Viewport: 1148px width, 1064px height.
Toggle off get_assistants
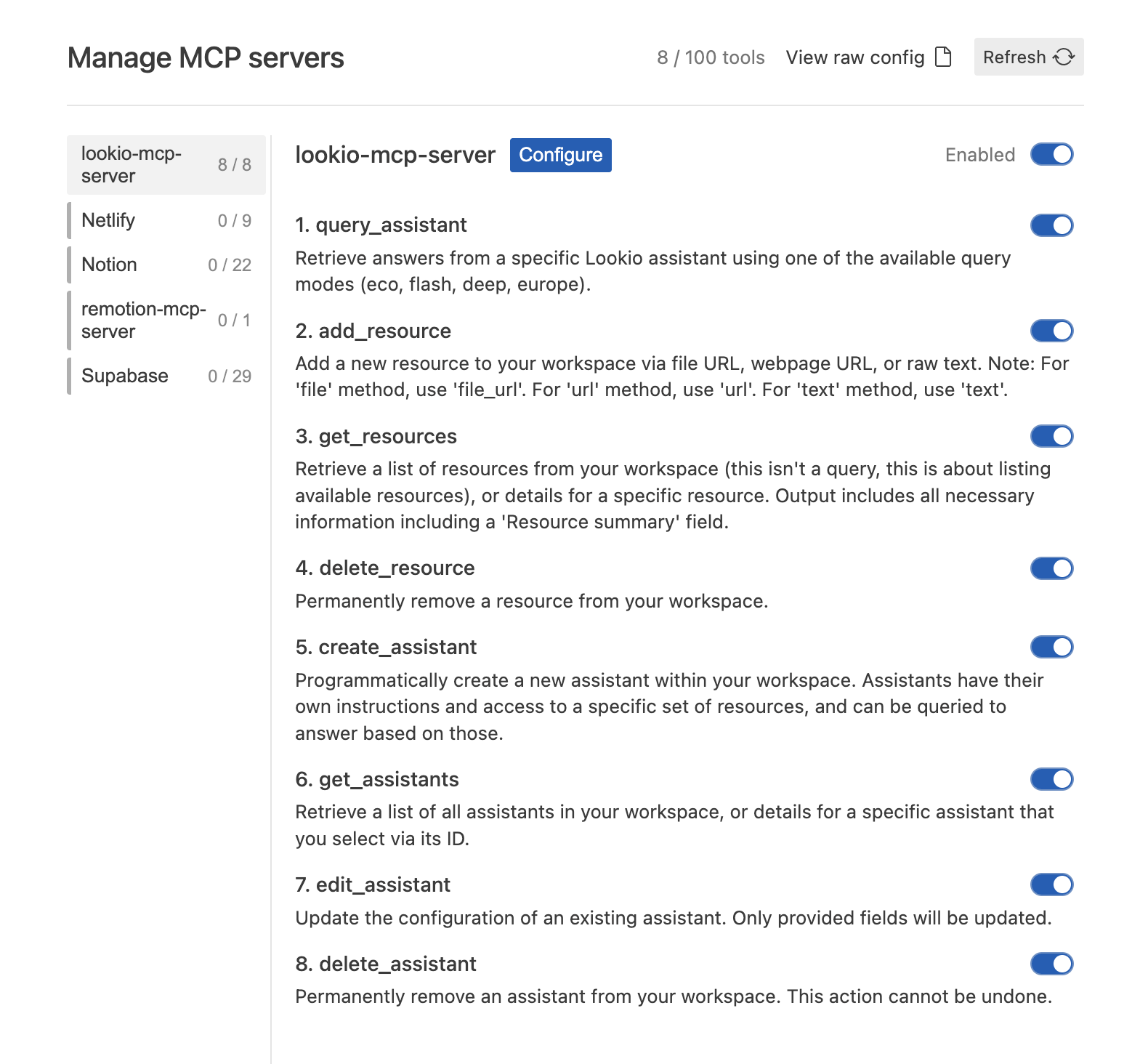pyautogui.click(x=1051, y=779)
